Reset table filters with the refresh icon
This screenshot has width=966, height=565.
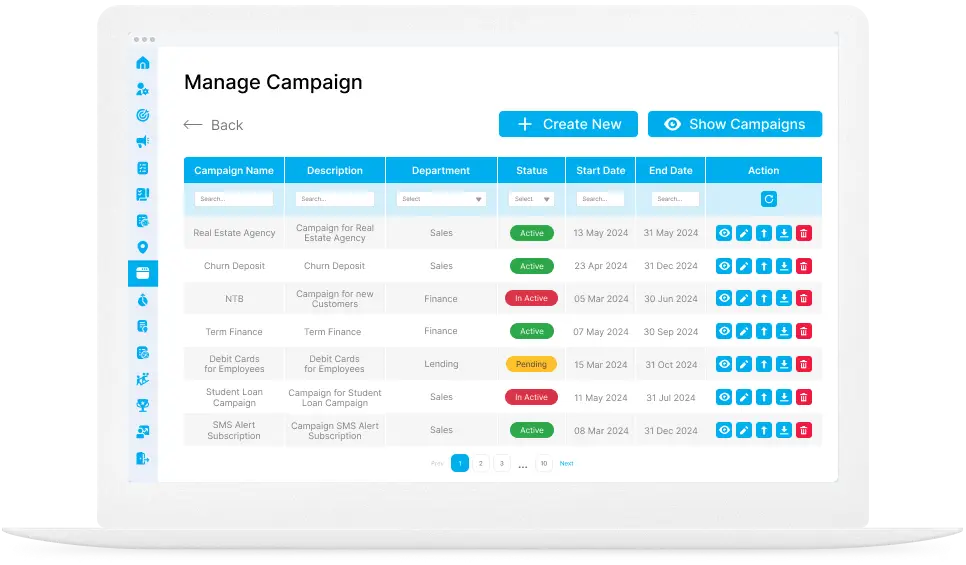coord(768,199)
